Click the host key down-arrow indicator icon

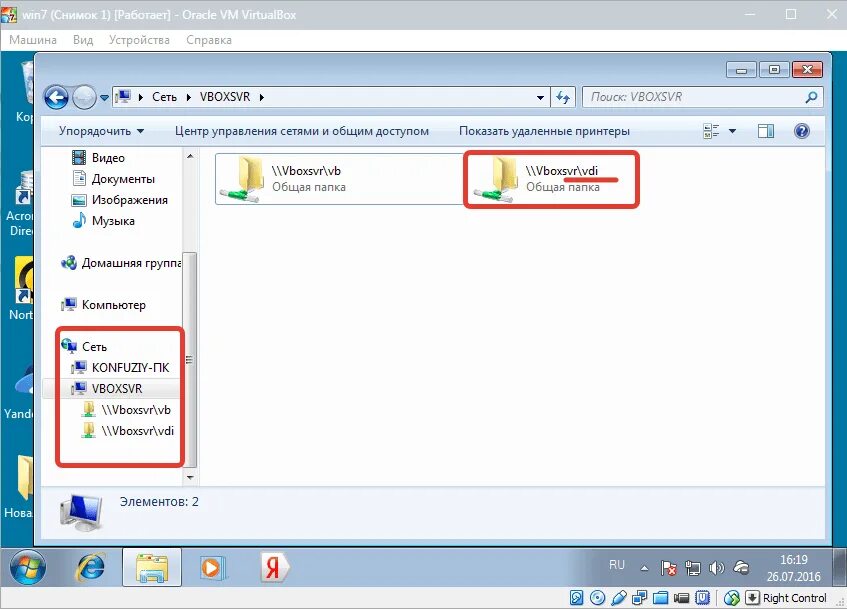pos(752,598)
